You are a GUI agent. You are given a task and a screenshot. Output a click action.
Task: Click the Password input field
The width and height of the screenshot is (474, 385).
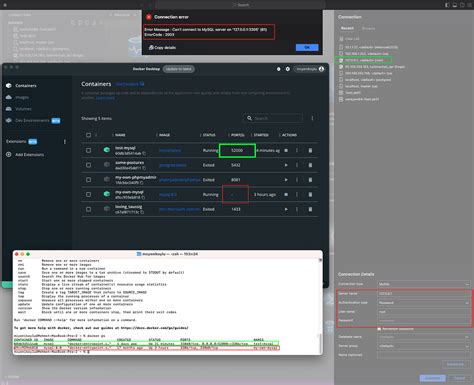pyautogui.click(x=424, y=320)
